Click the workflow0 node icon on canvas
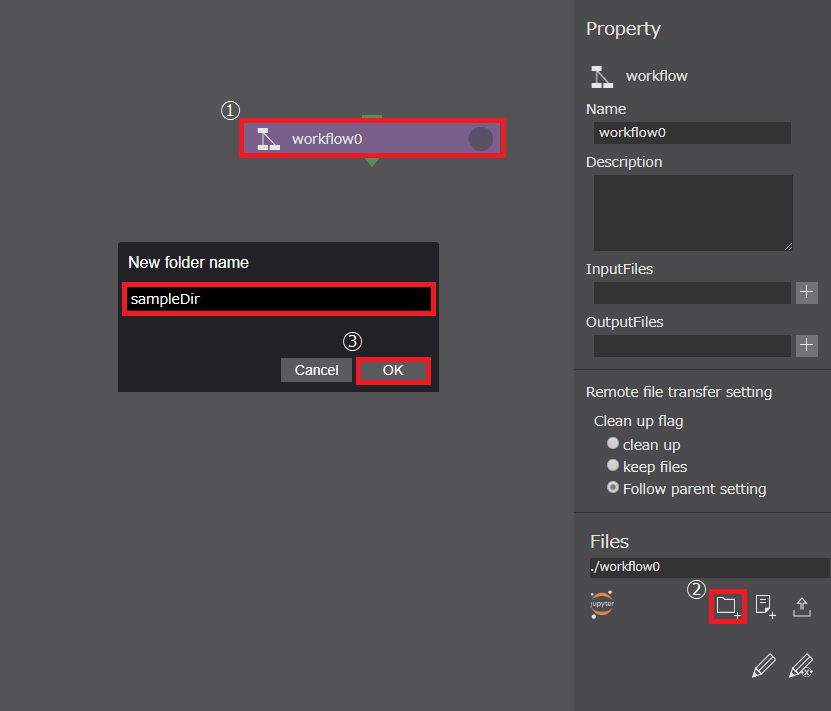The image size is (831, 711). point(268,139)
